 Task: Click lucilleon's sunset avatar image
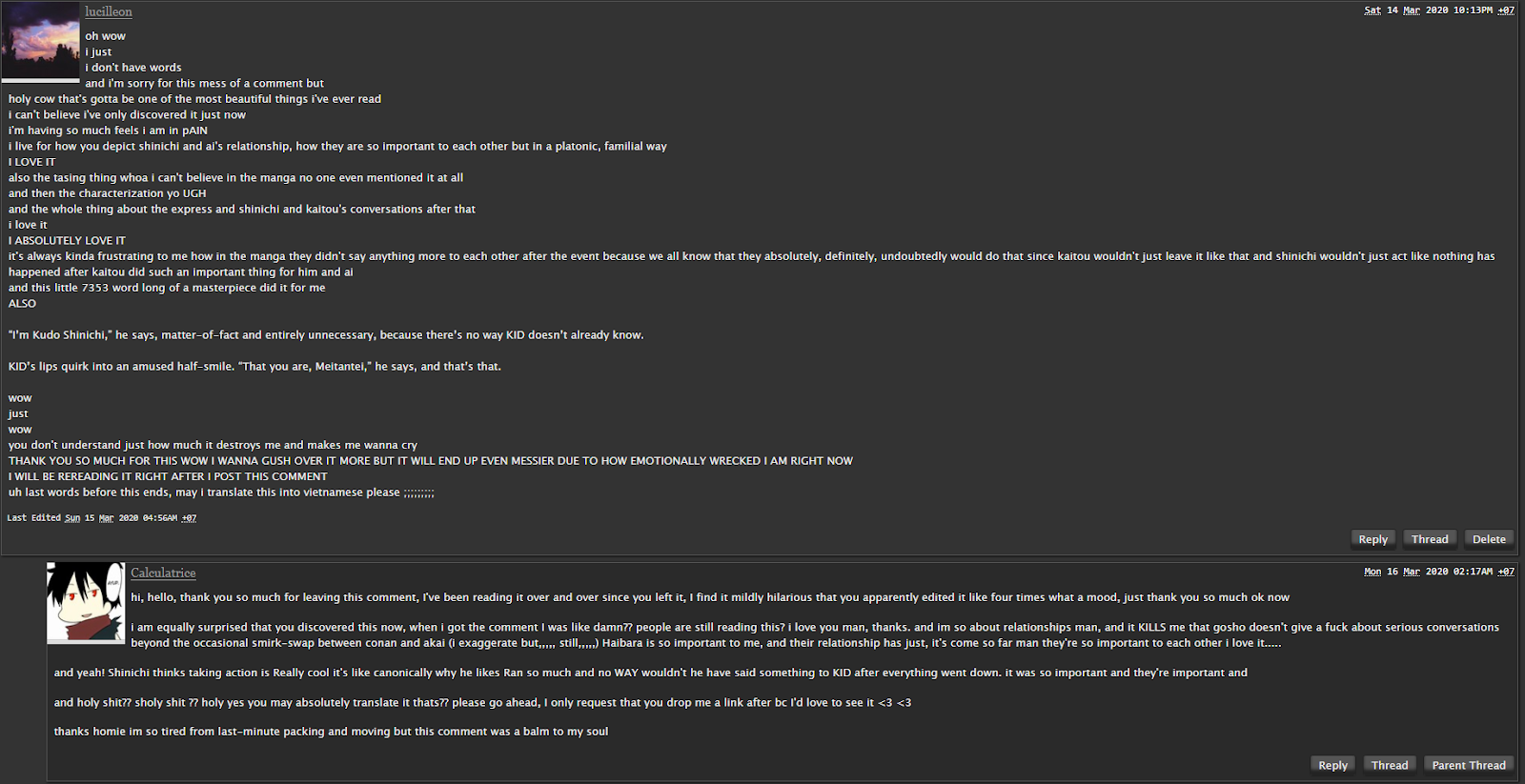tap(41, 42)
